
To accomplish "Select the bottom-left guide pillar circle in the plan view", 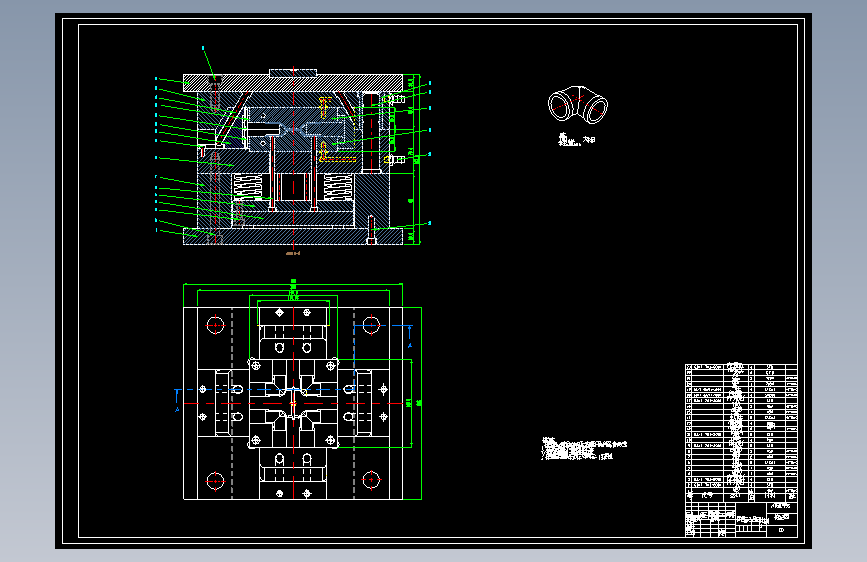I will pyautogui.click(x=215, y=481).
